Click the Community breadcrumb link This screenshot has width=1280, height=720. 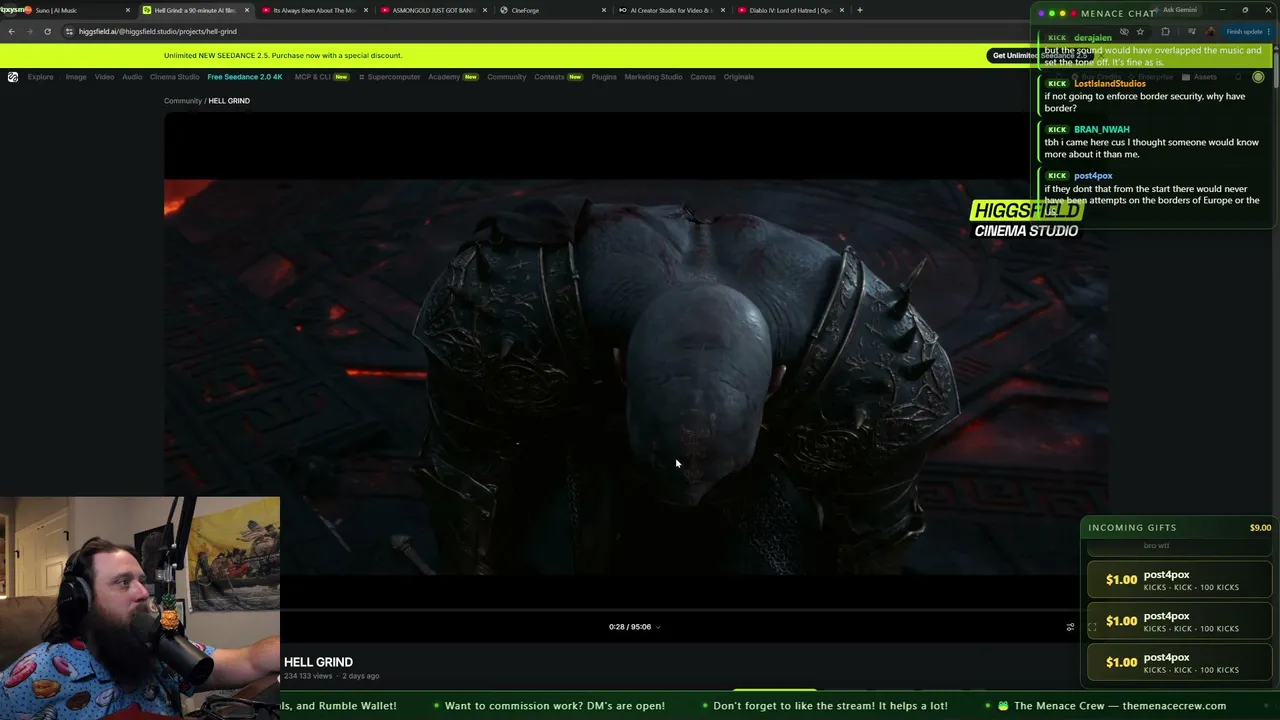coord(183,101)
